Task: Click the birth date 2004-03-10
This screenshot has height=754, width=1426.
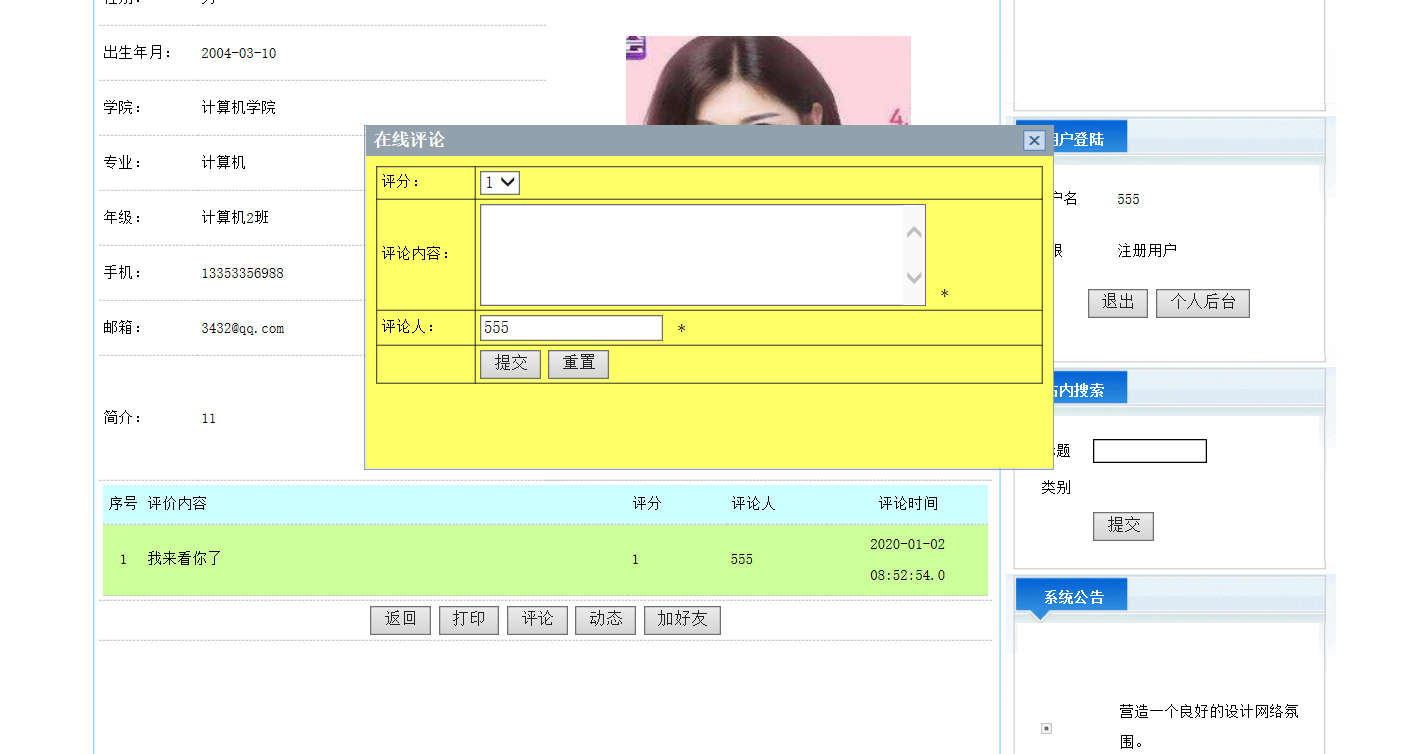Action: click(238, 53)
